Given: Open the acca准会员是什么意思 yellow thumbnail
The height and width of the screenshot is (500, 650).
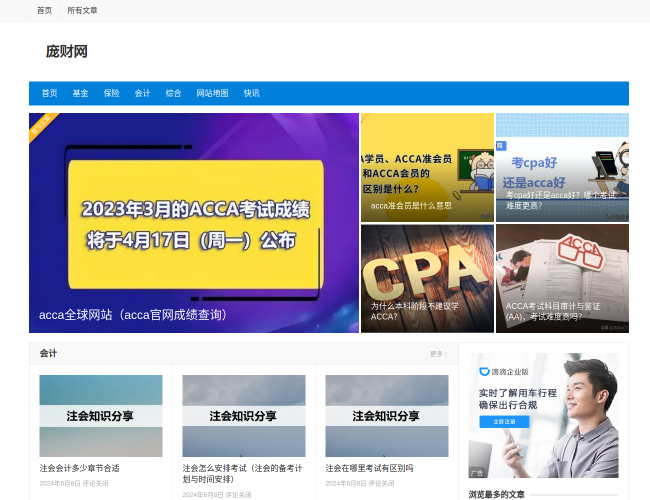Looking at the screenshot, I should [427, 167].
